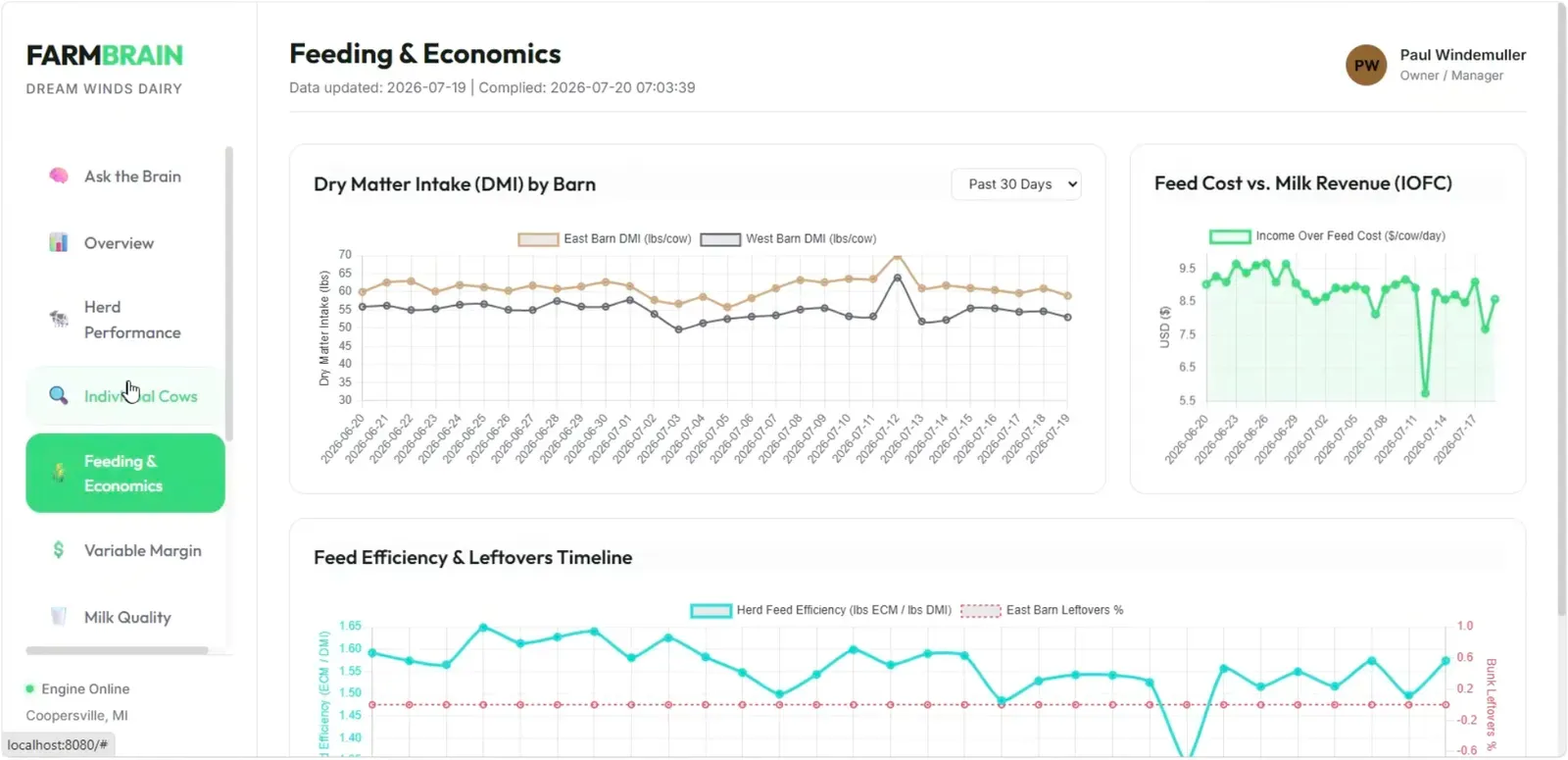
Task: Toggle West Barn DMI legend series
Action: pos(788,239)
